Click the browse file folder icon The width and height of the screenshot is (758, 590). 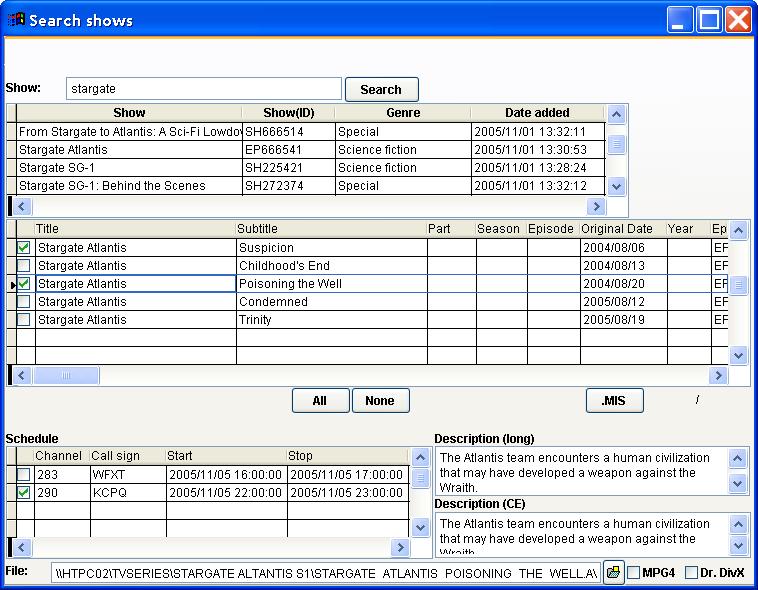(x=613, y=573)
